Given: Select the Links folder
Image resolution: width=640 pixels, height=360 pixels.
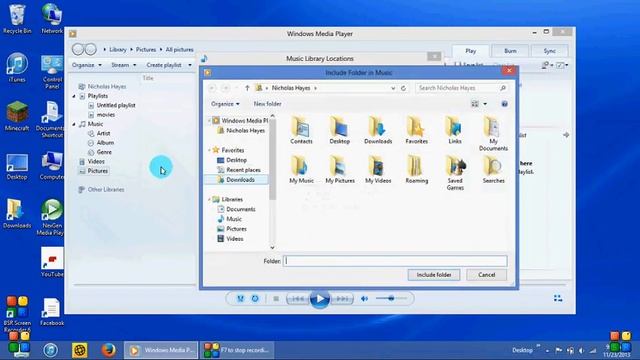Looking at the screenshot, I should [455, 131].
